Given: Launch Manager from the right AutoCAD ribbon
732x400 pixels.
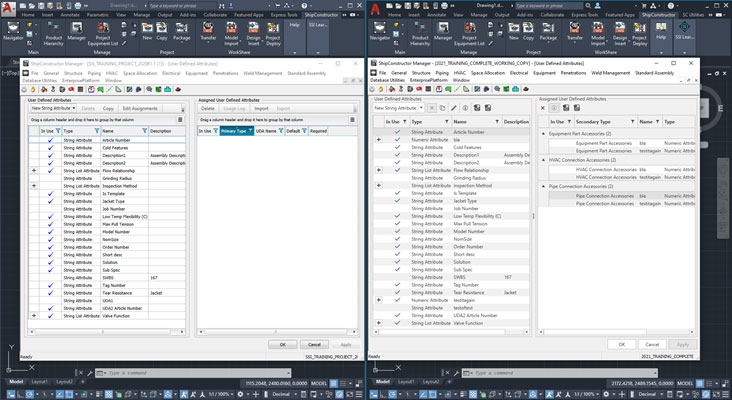Looking at the screenshot, I should pos(443,31).
